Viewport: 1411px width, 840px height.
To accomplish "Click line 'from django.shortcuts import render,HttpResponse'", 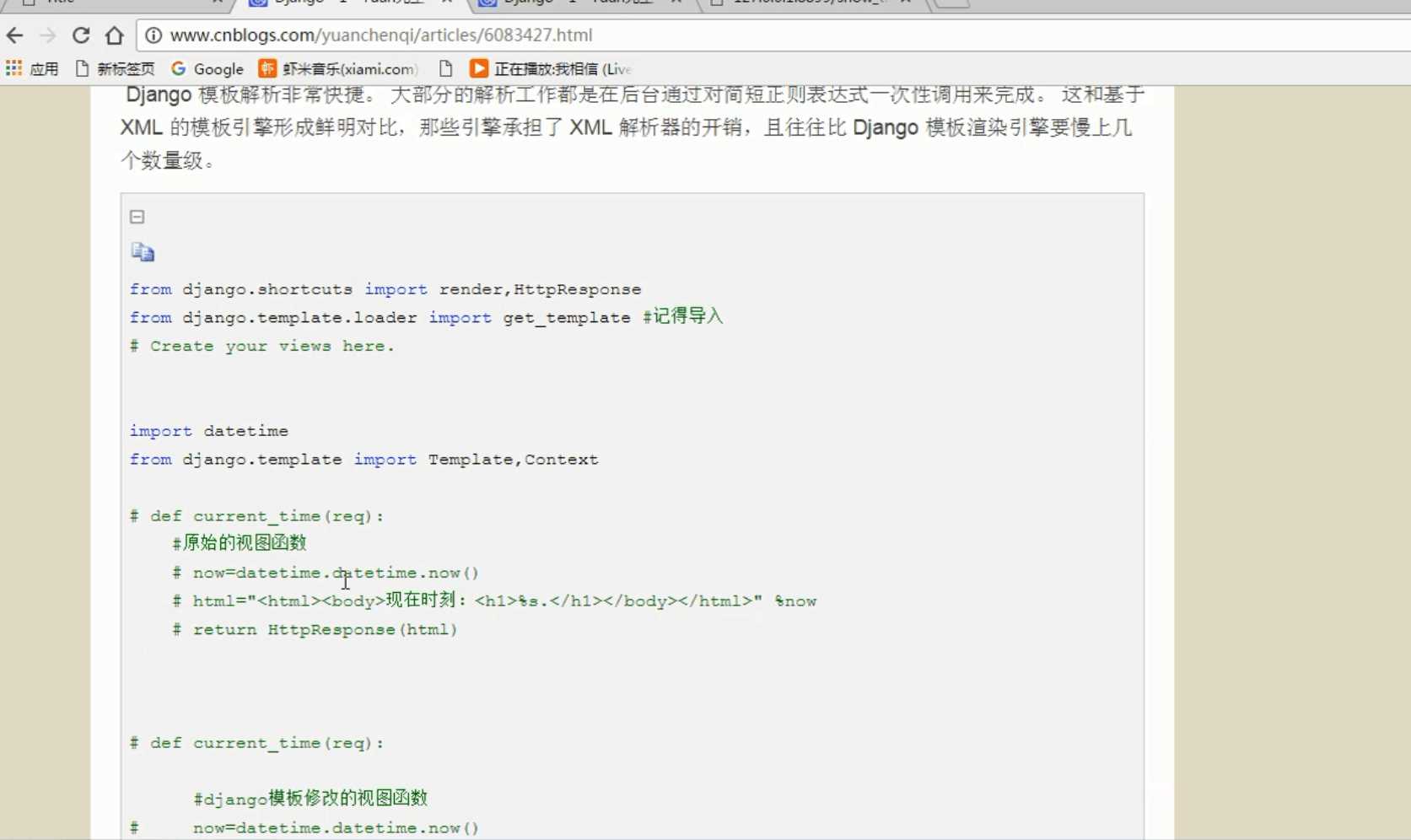I will point(385,289).
